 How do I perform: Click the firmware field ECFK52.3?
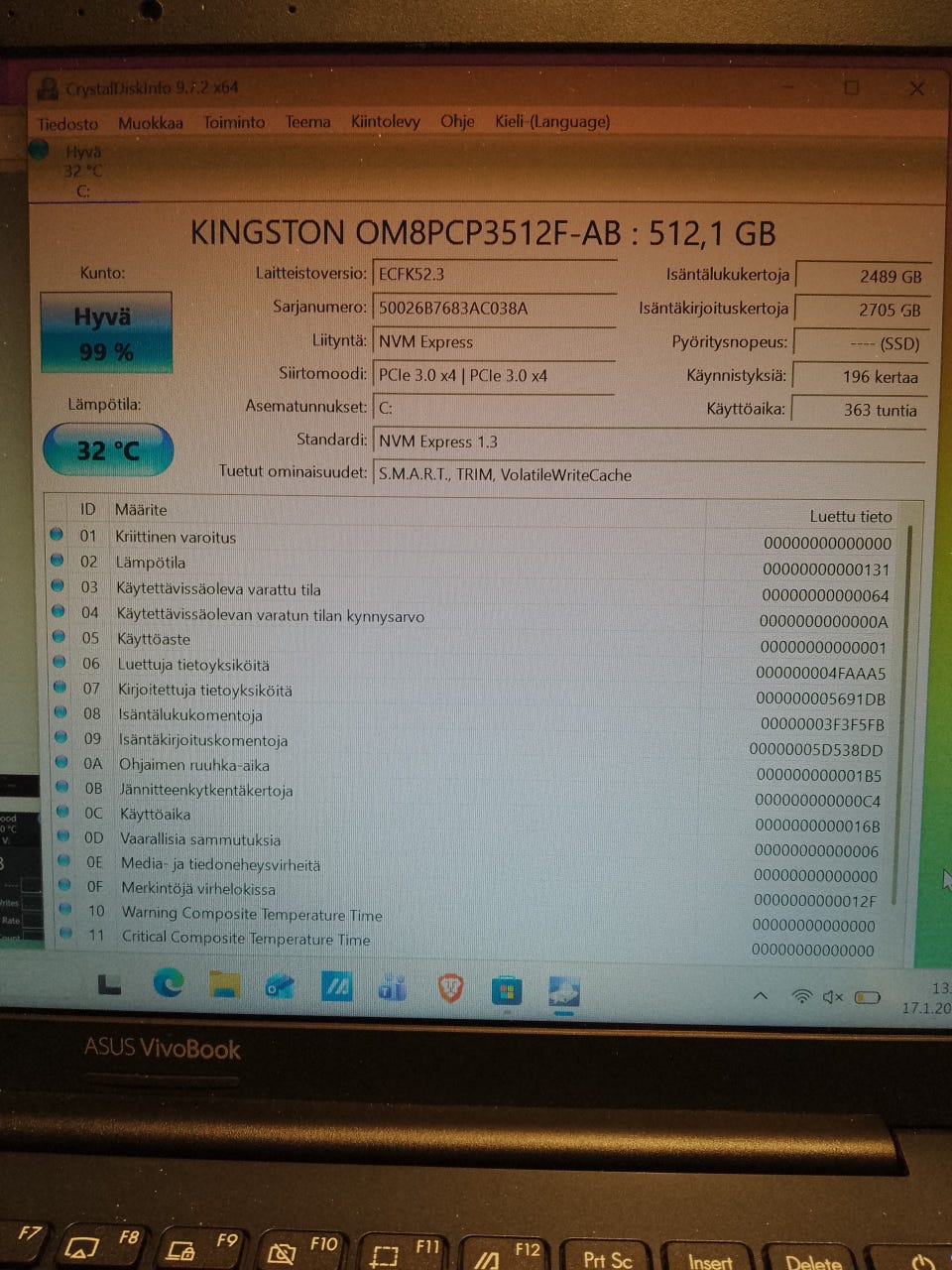[x=493, y=274]
